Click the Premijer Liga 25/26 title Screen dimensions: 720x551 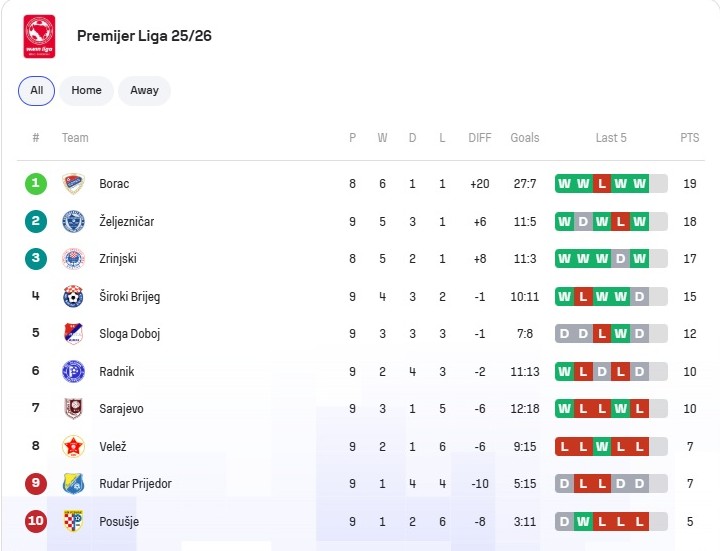(x=144, y=36)
